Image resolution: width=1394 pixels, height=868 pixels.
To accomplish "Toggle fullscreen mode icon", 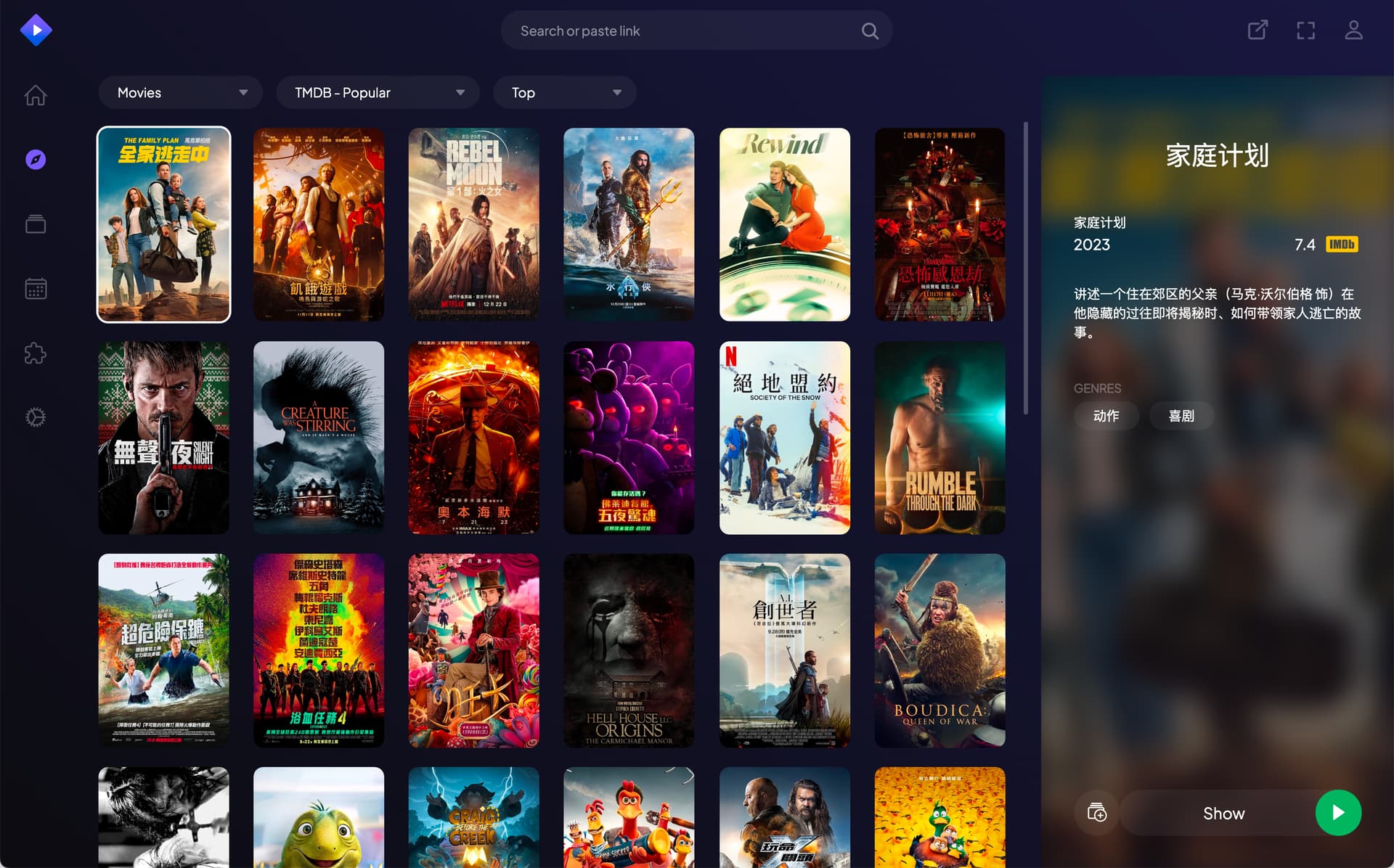I will 1305,30.
